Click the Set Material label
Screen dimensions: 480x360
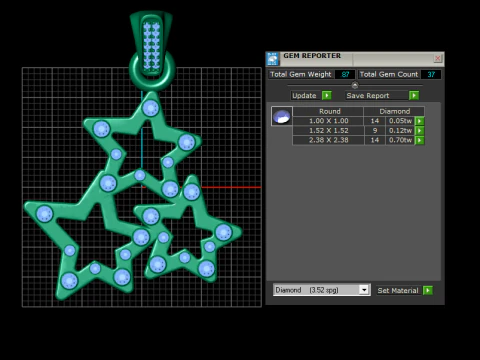[398, 290]
